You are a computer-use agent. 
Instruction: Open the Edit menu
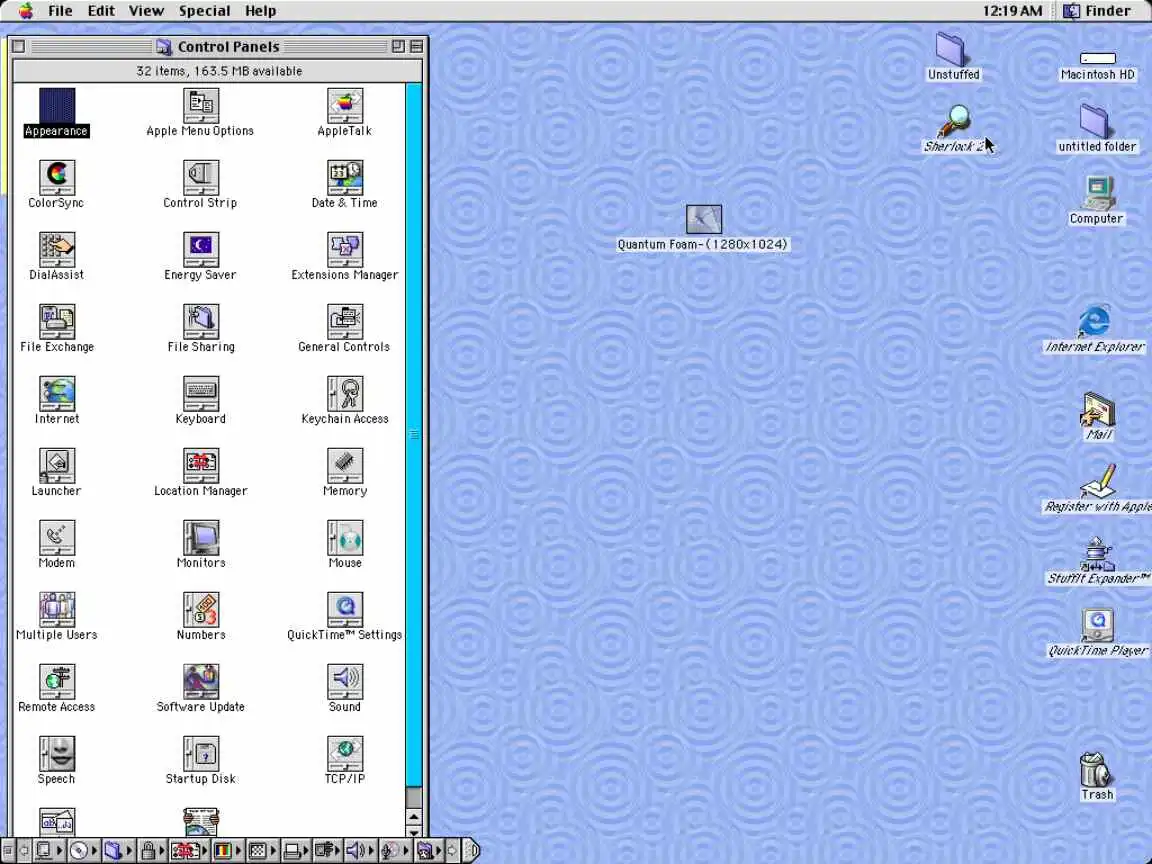101,10
